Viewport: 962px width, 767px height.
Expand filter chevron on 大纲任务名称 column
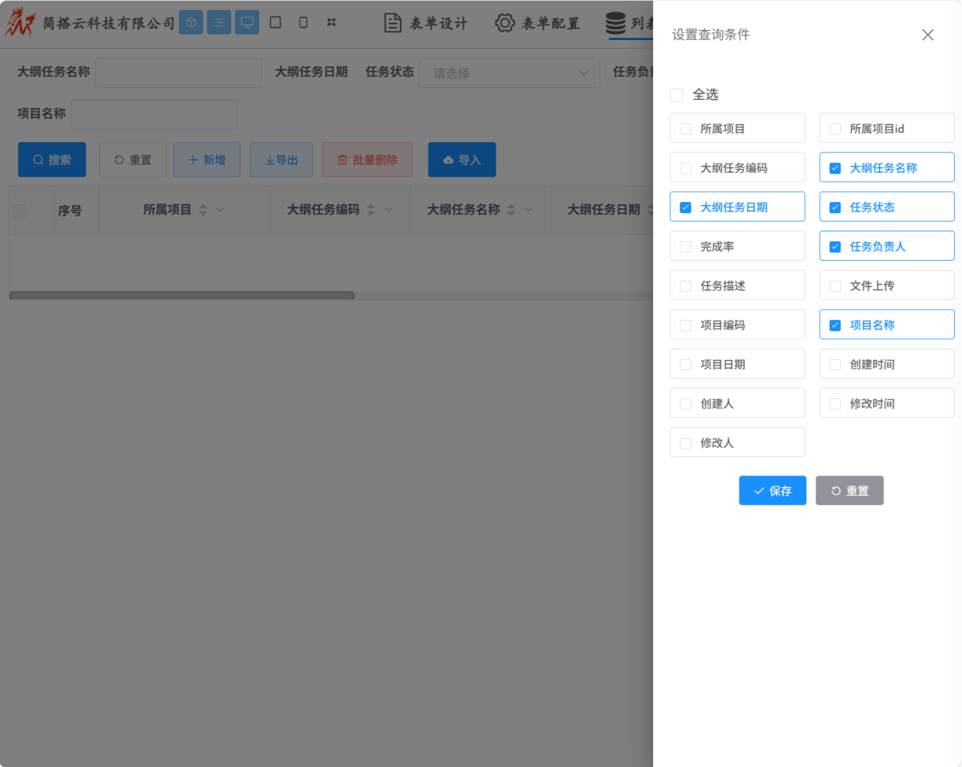pyautogui.click(x=529, y=210)
